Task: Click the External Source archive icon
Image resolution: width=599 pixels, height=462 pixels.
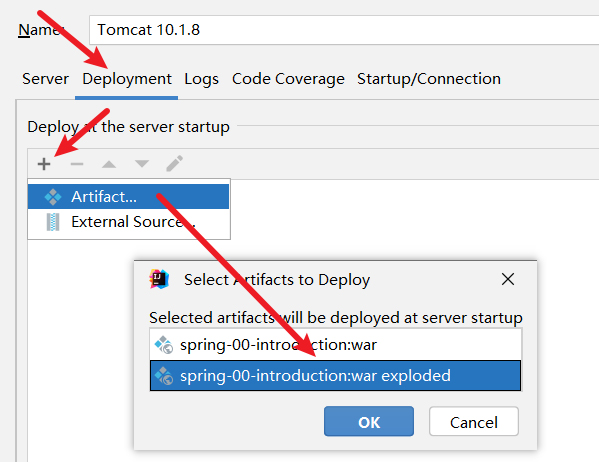Action: tap(53, 222)
